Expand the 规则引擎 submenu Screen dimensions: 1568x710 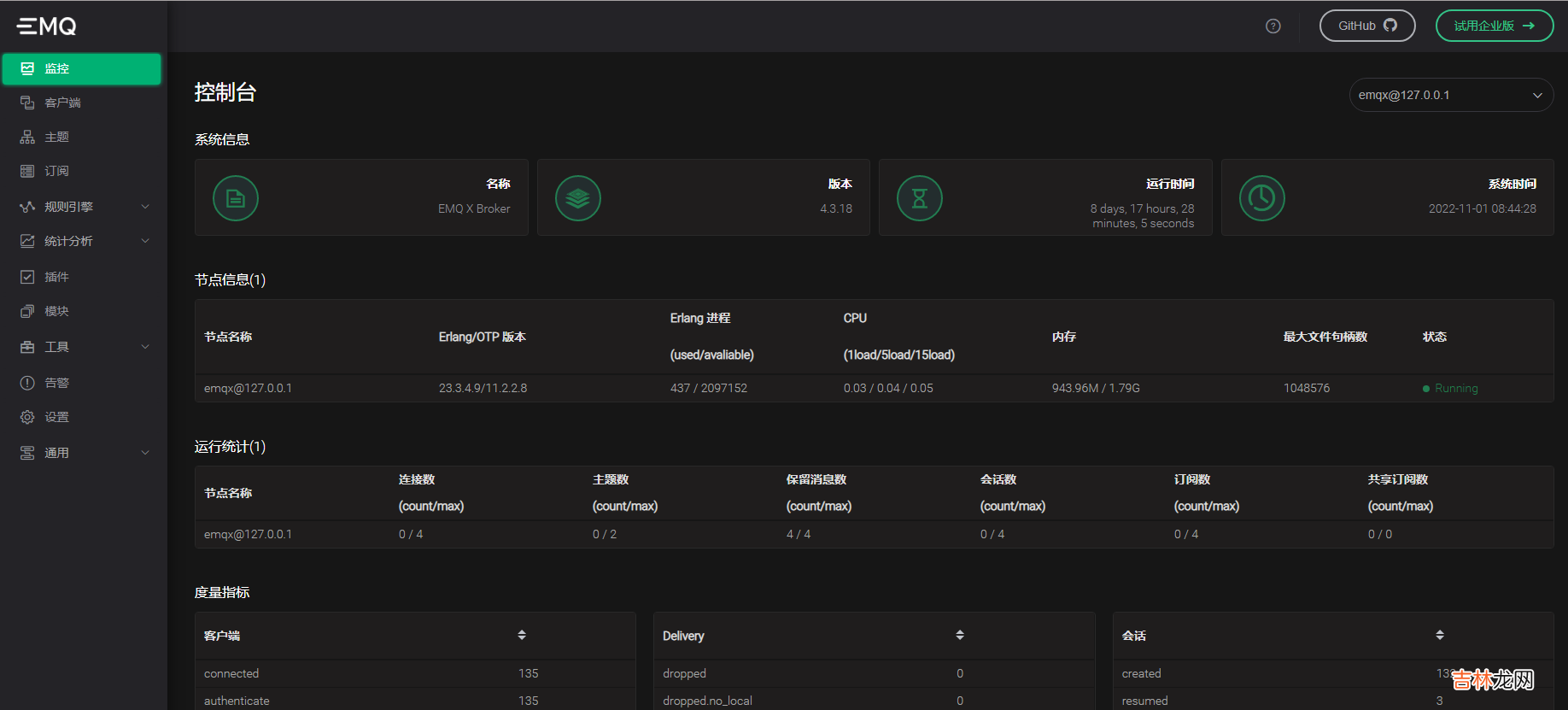click(84, 207)
